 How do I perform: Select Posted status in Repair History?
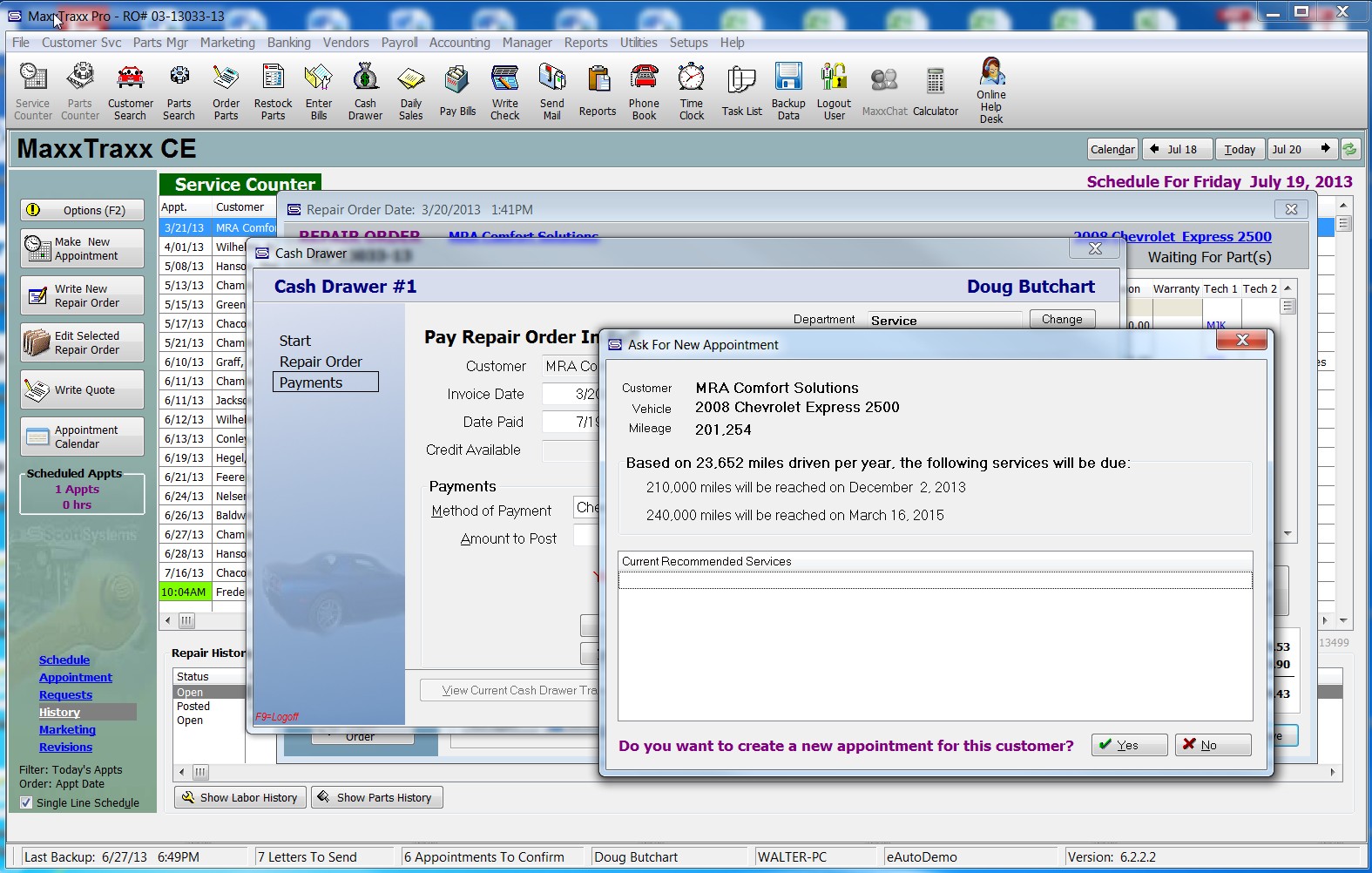[193, 707]
